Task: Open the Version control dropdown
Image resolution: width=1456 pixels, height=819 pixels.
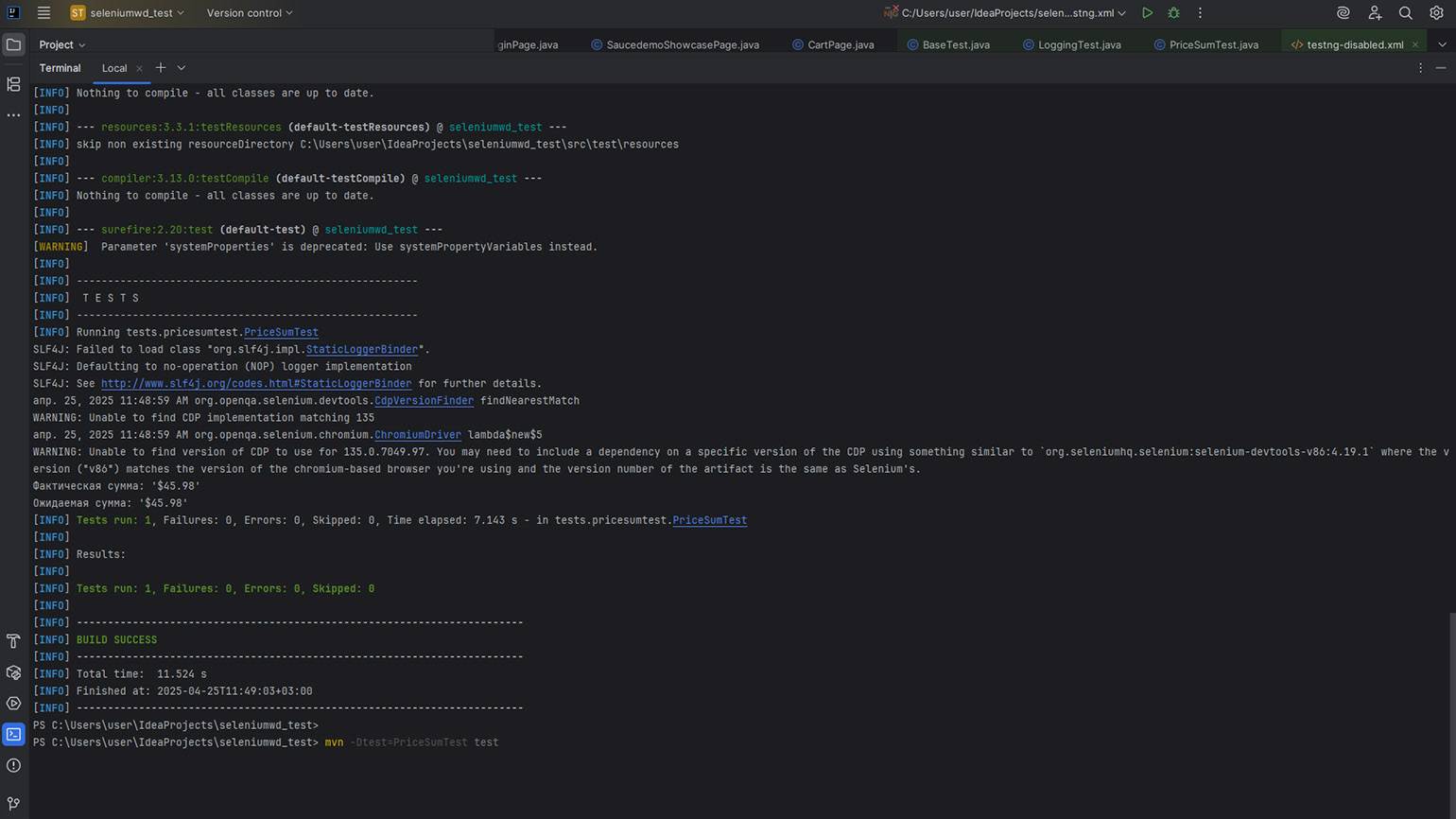Action: point(250,13)
